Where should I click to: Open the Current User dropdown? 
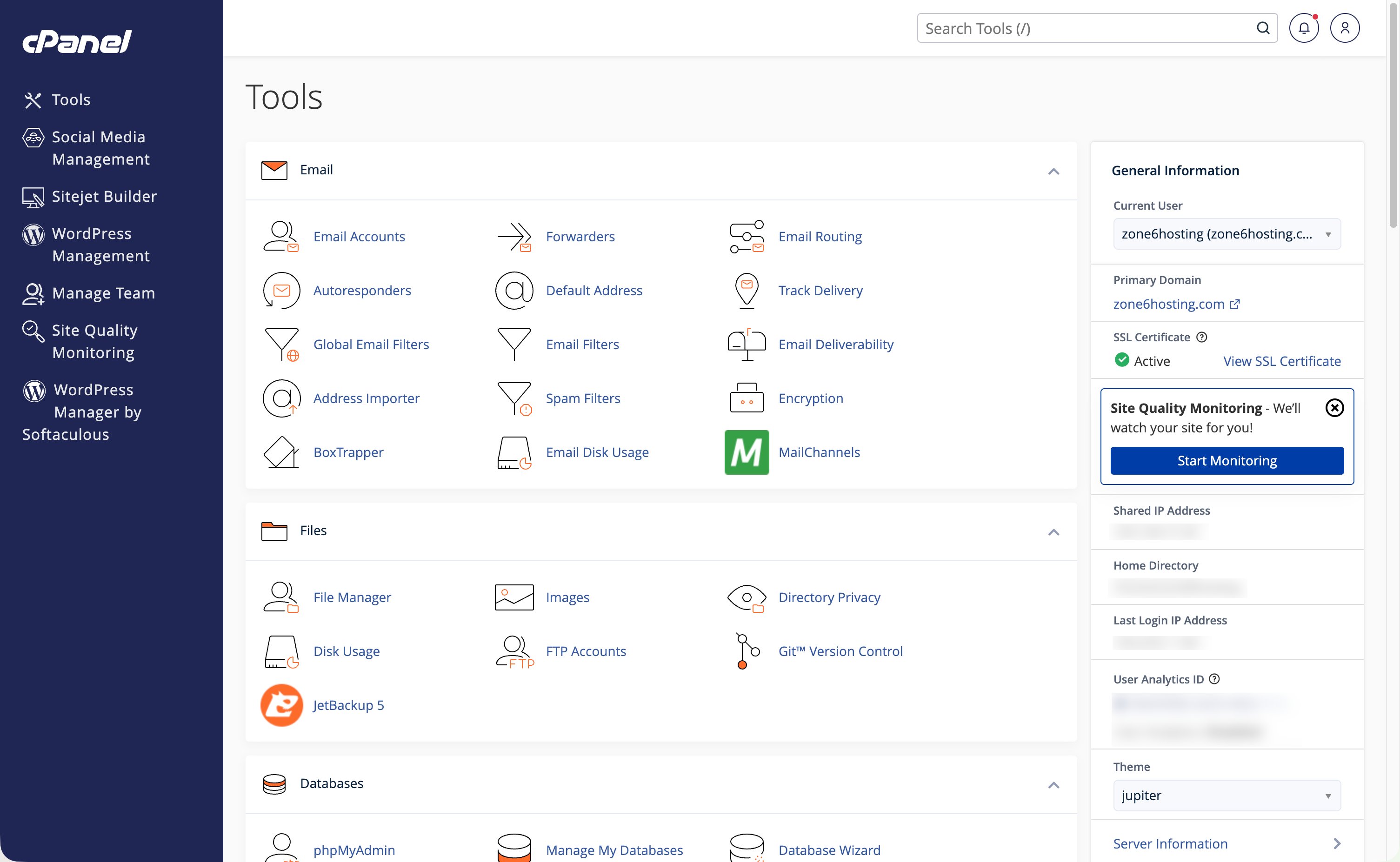[1227, 234]
